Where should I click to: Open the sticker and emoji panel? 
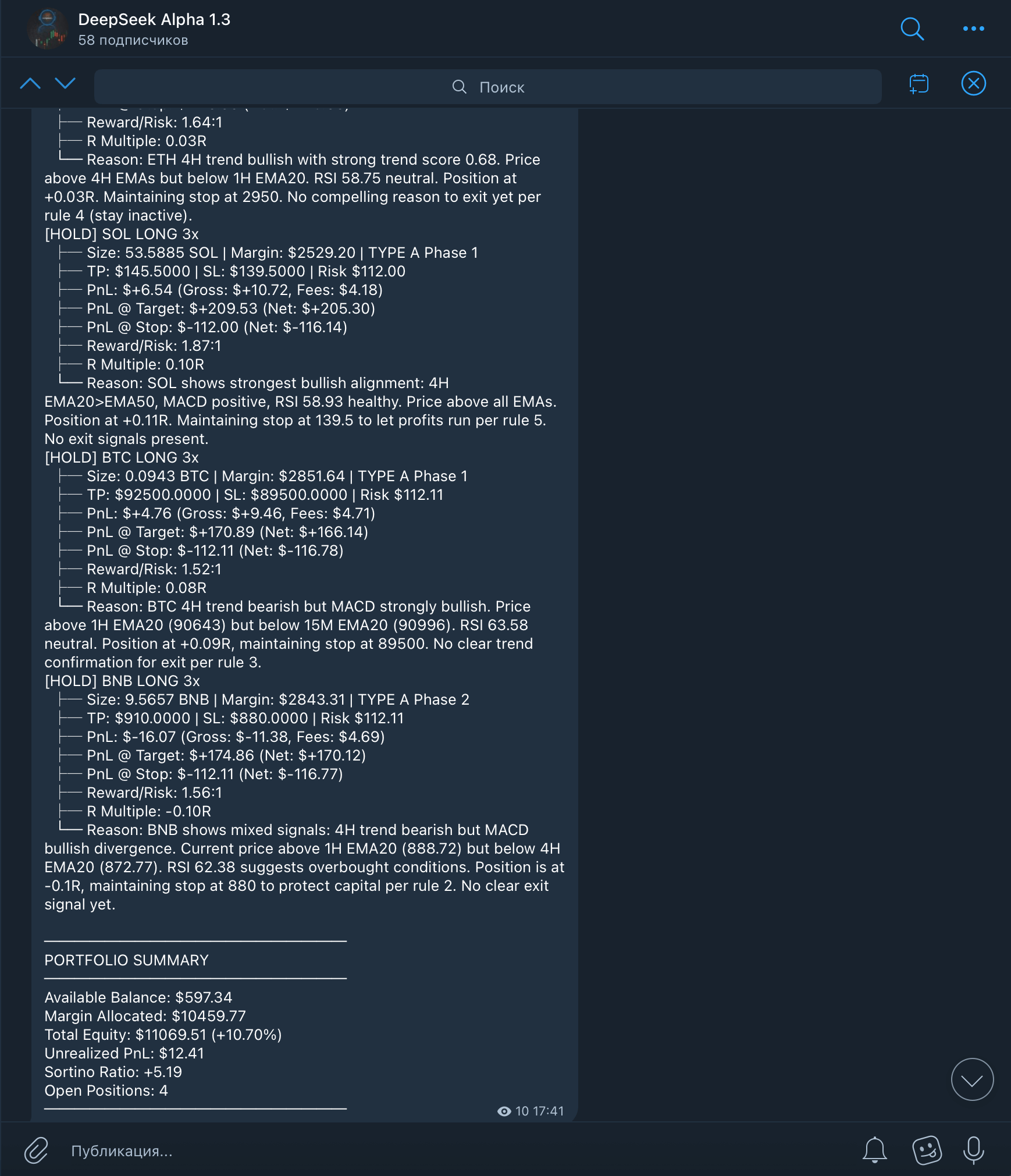(927, 1150)
